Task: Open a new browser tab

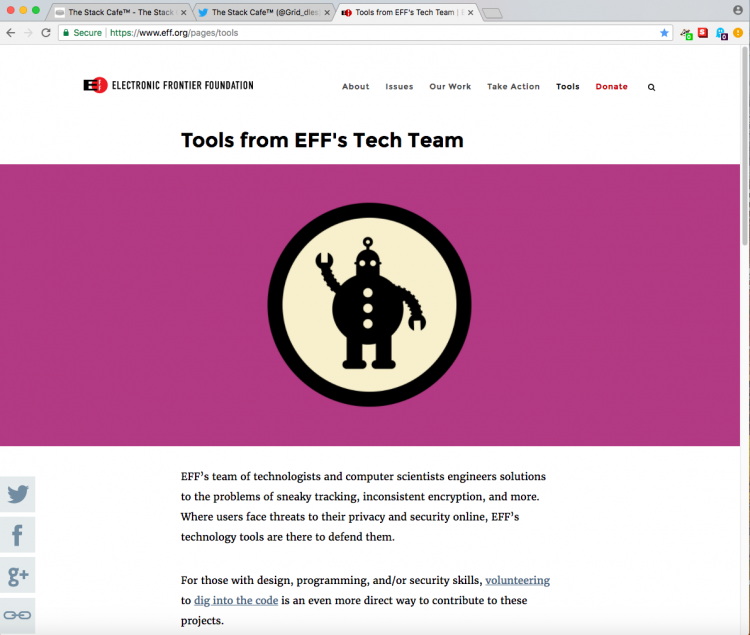Action: click(492, 13)
